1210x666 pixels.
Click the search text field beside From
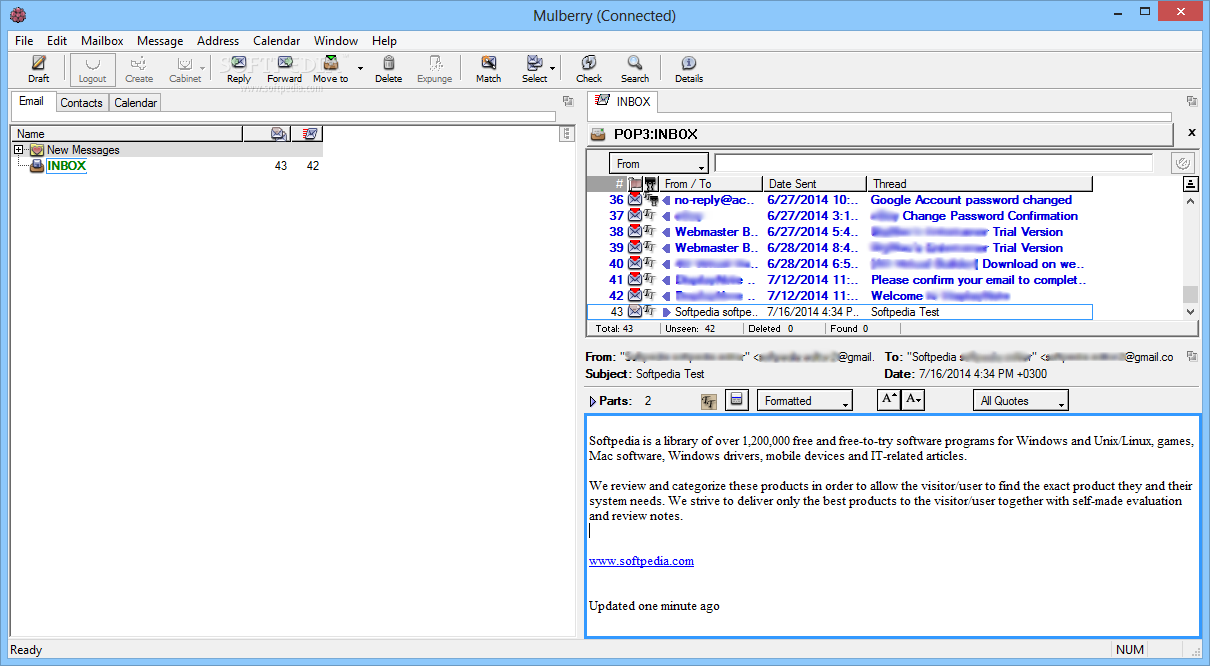coord(933,163)
